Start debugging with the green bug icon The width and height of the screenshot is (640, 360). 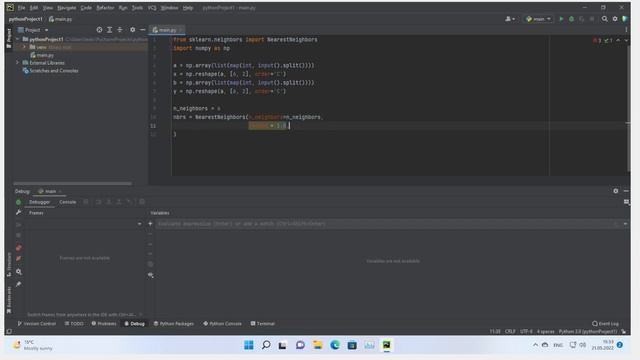click(x=571, y=19)
